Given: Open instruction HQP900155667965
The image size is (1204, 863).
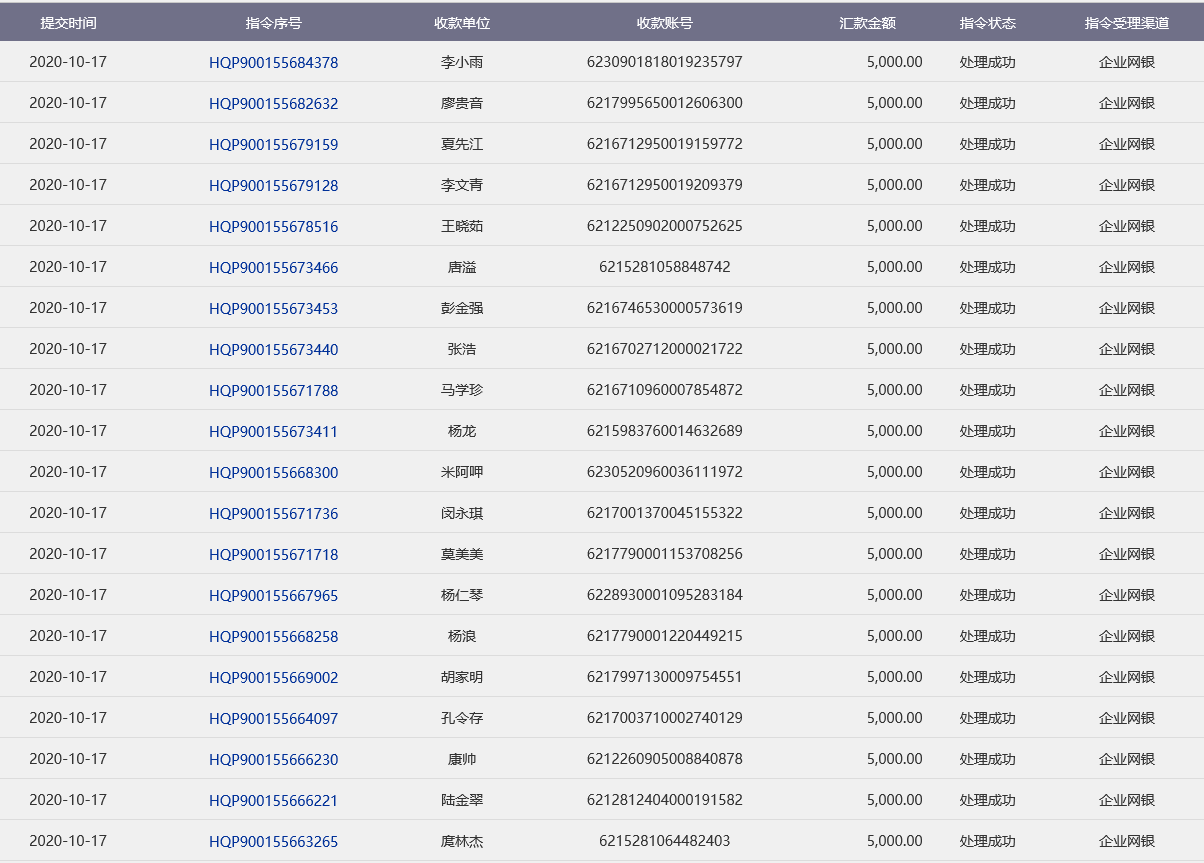Looking at the screenshot, I should coord(273,596).
